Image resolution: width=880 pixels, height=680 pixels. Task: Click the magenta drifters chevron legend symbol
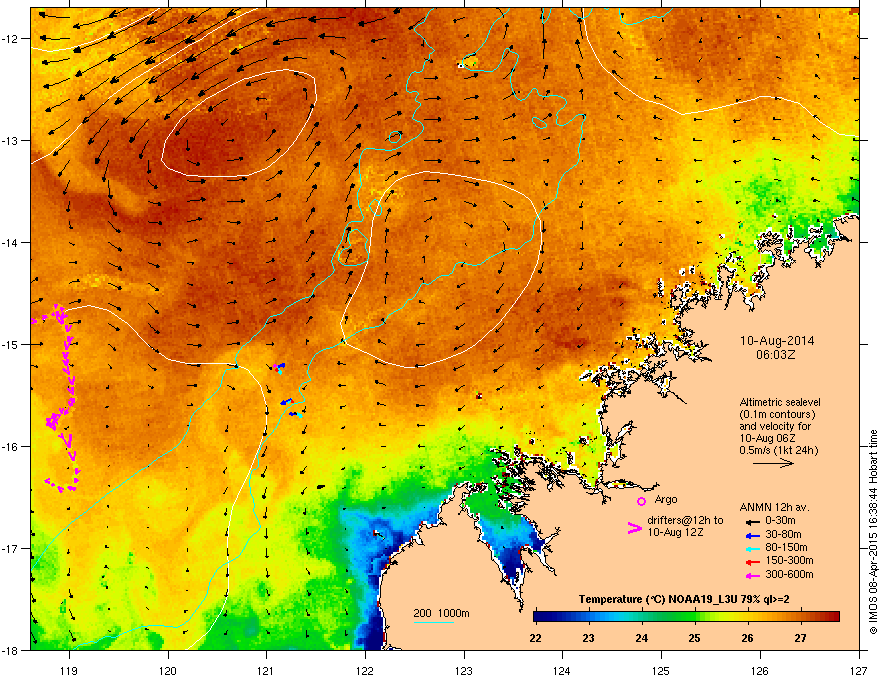634,527
